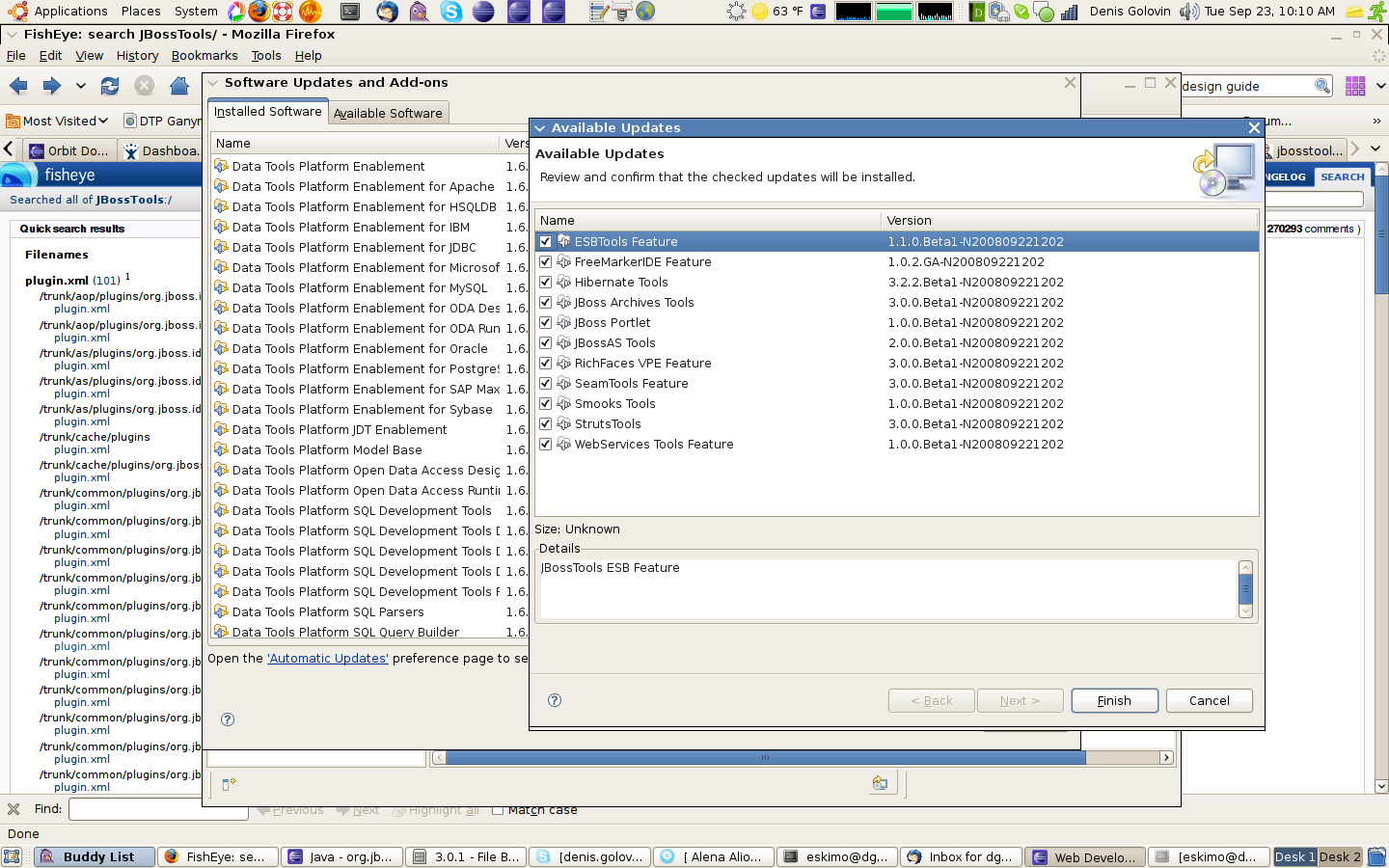Uncheck the JBossAS Tools checkbox
The height and width of the screenshot is (868, 1389).
(x=546, y=342)
